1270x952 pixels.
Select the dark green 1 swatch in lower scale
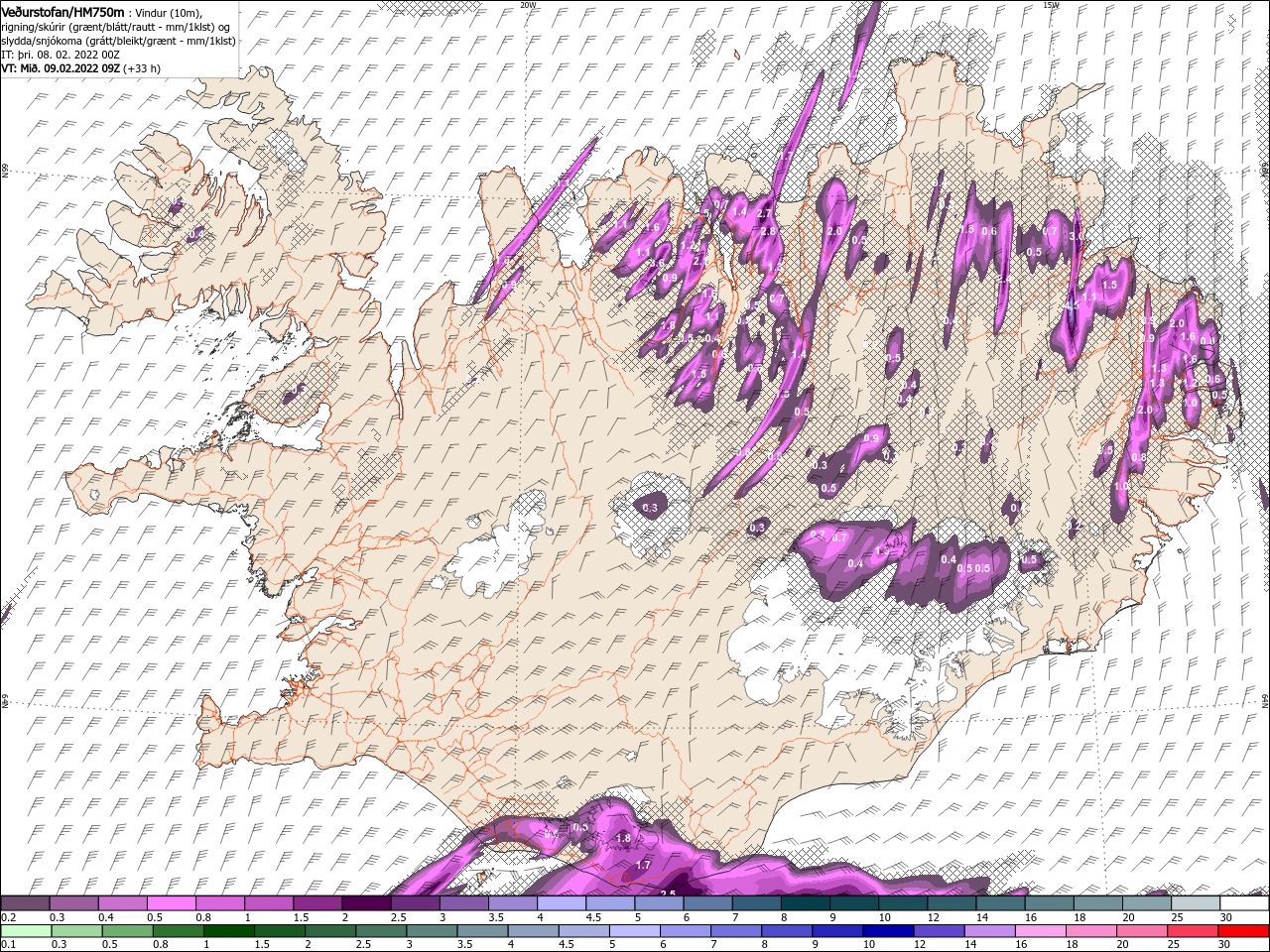(228, 931)
